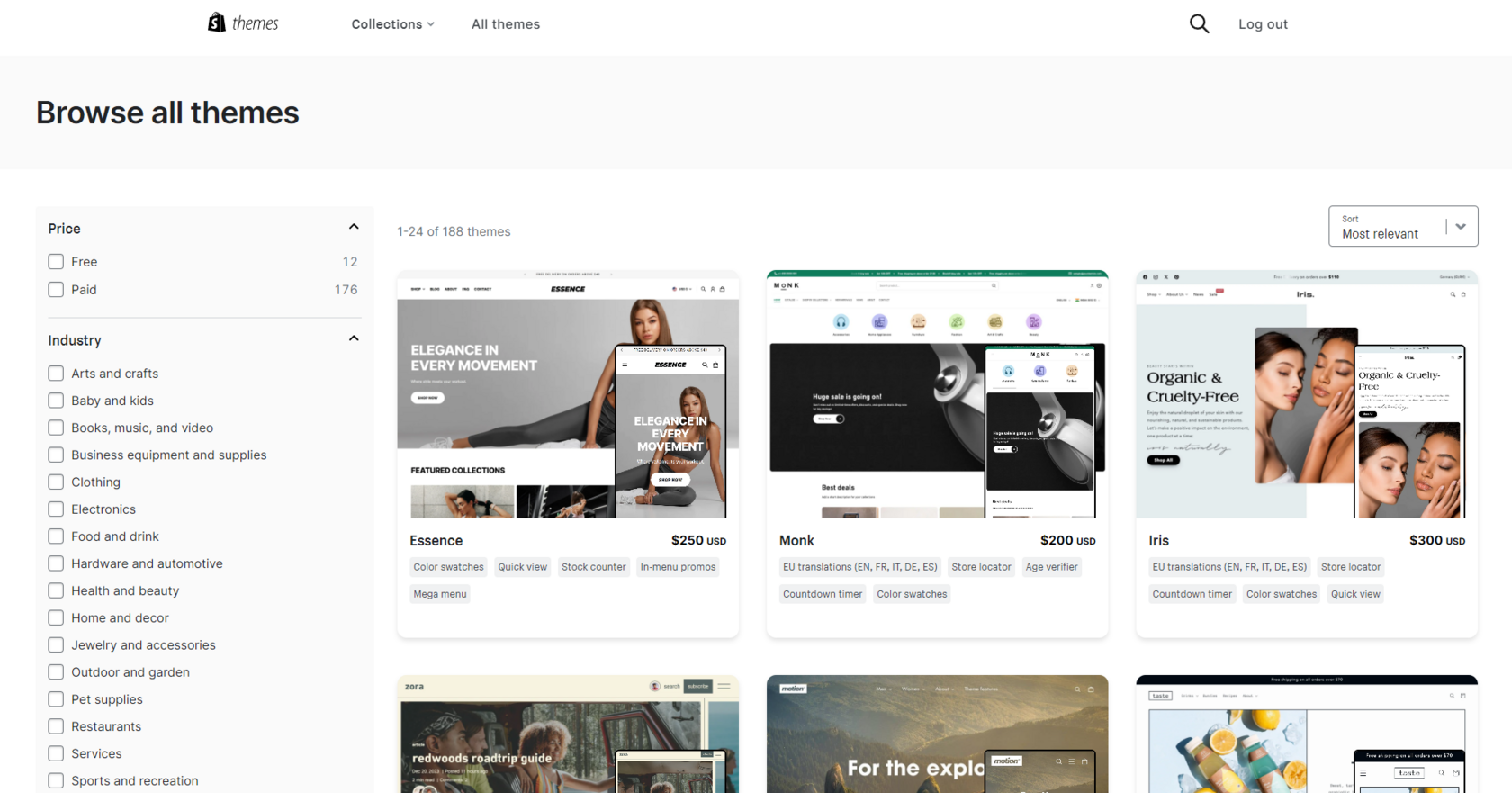
Task: Click Monk's Countdown timer tag
Action: tap(823, 594)
